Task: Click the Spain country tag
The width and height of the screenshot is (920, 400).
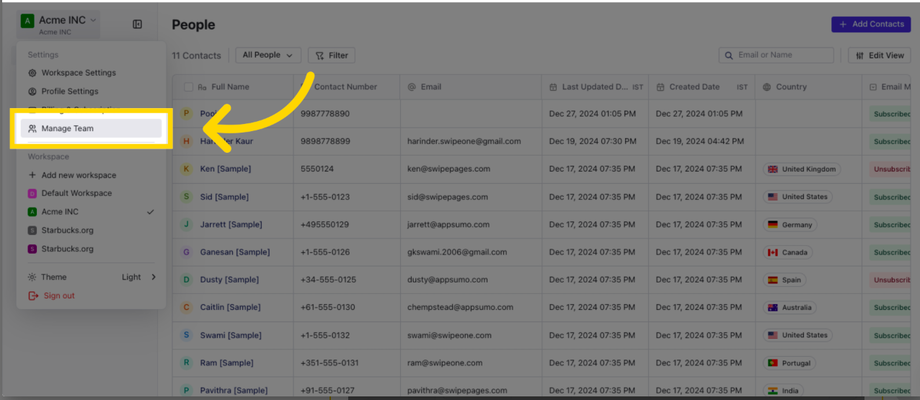Action: [784, 280]
